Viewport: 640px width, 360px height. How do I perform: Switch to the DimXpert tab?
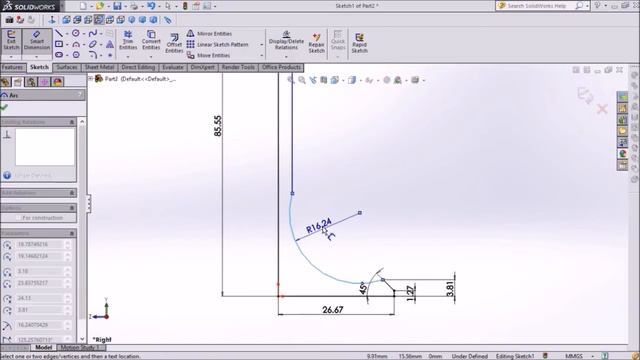(202, 67)
